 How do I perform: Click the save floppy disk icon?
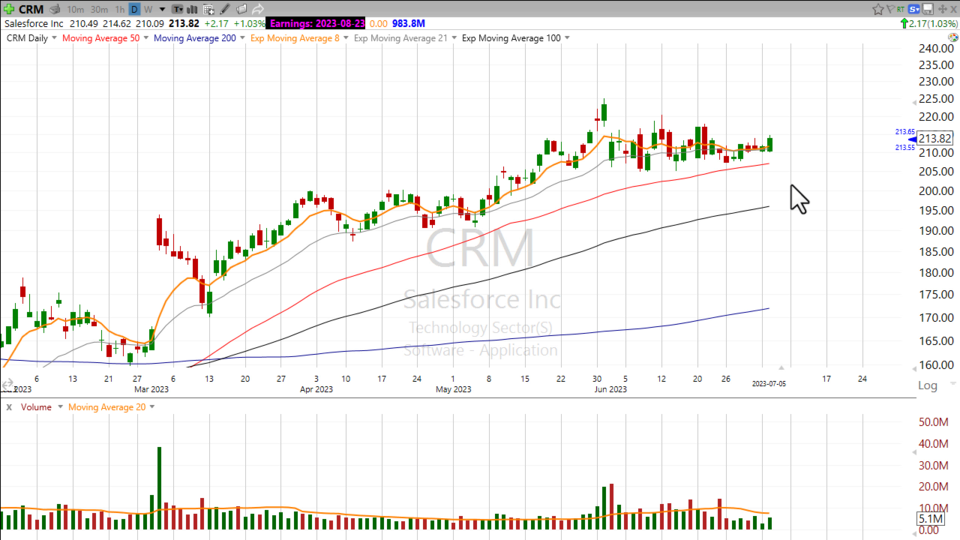(928, 9)
